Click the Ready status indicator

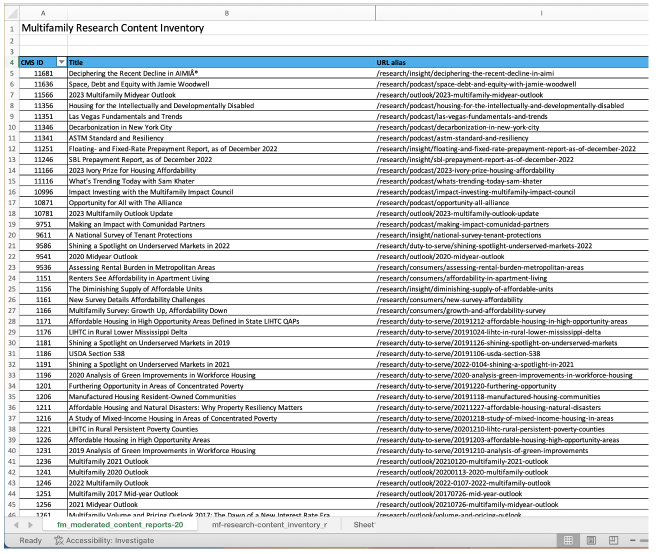[31, 540]
